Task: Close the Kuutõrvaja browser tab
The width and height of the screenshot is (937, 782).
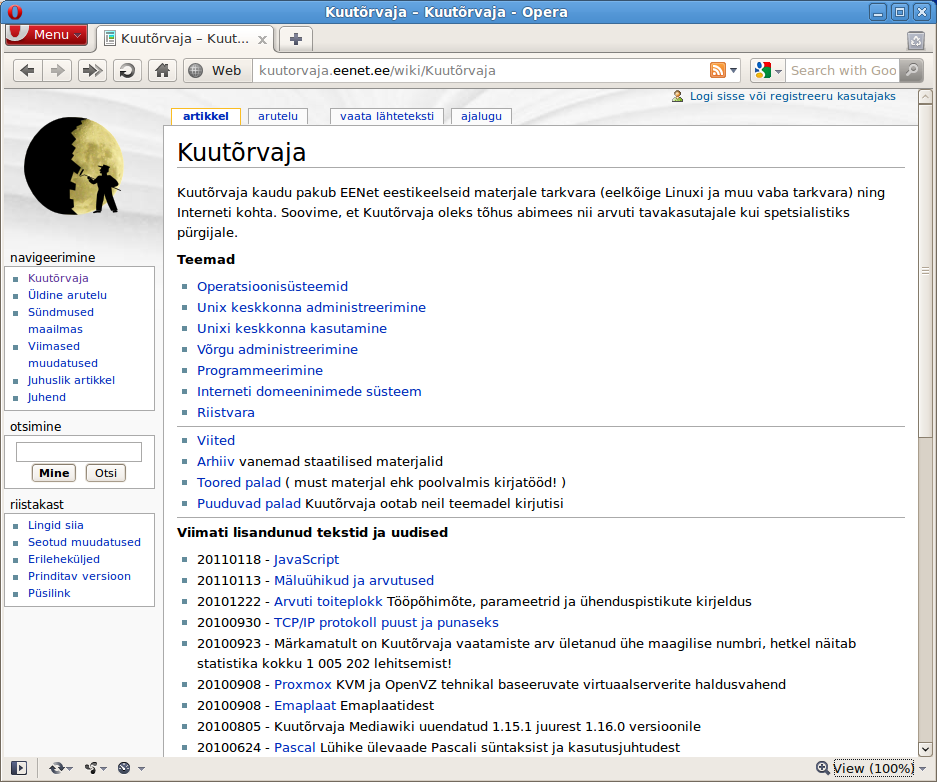Action: coord(262,39)
